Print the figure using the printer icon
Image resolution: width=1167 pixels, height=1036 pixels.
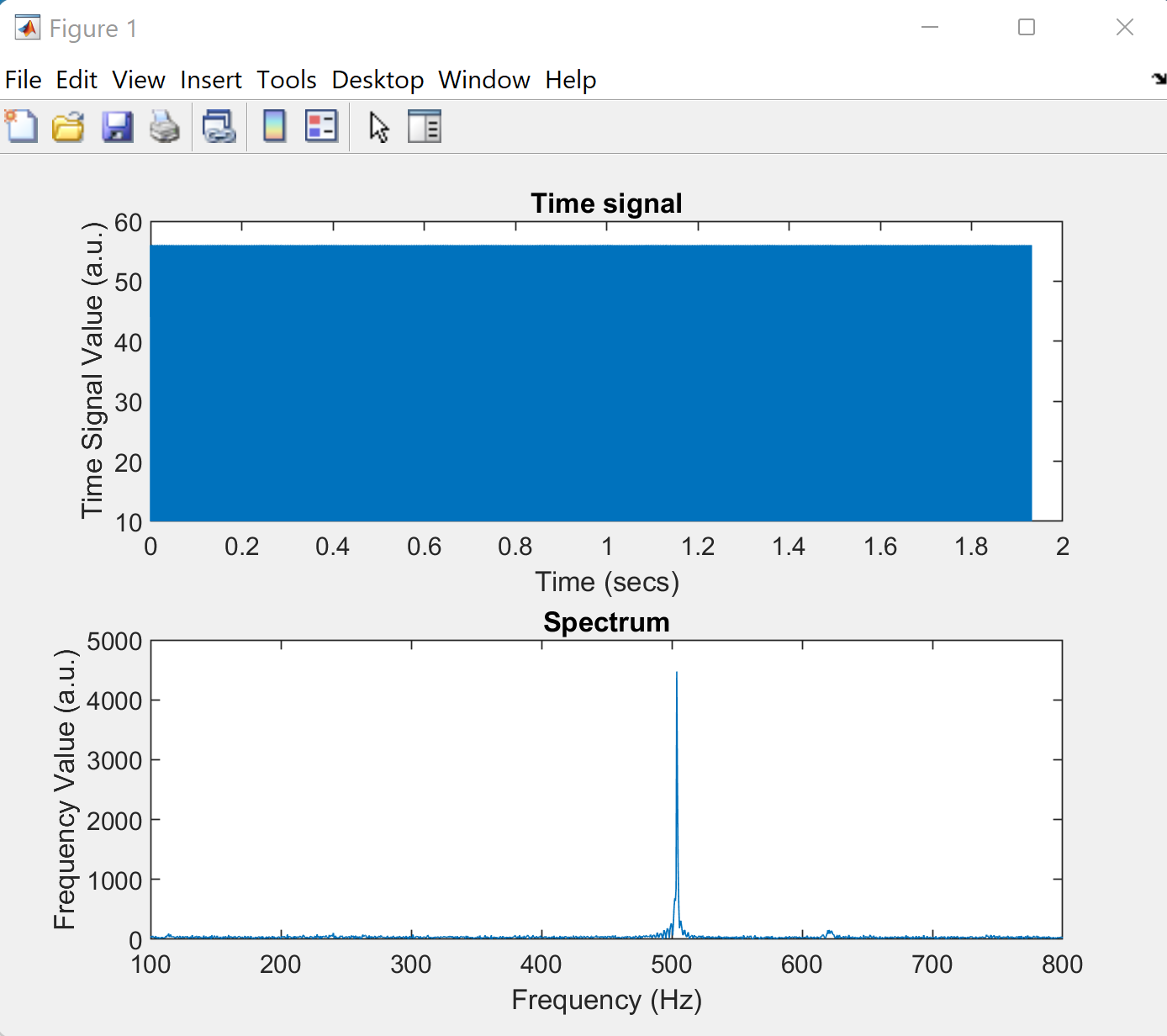point(165,127)
